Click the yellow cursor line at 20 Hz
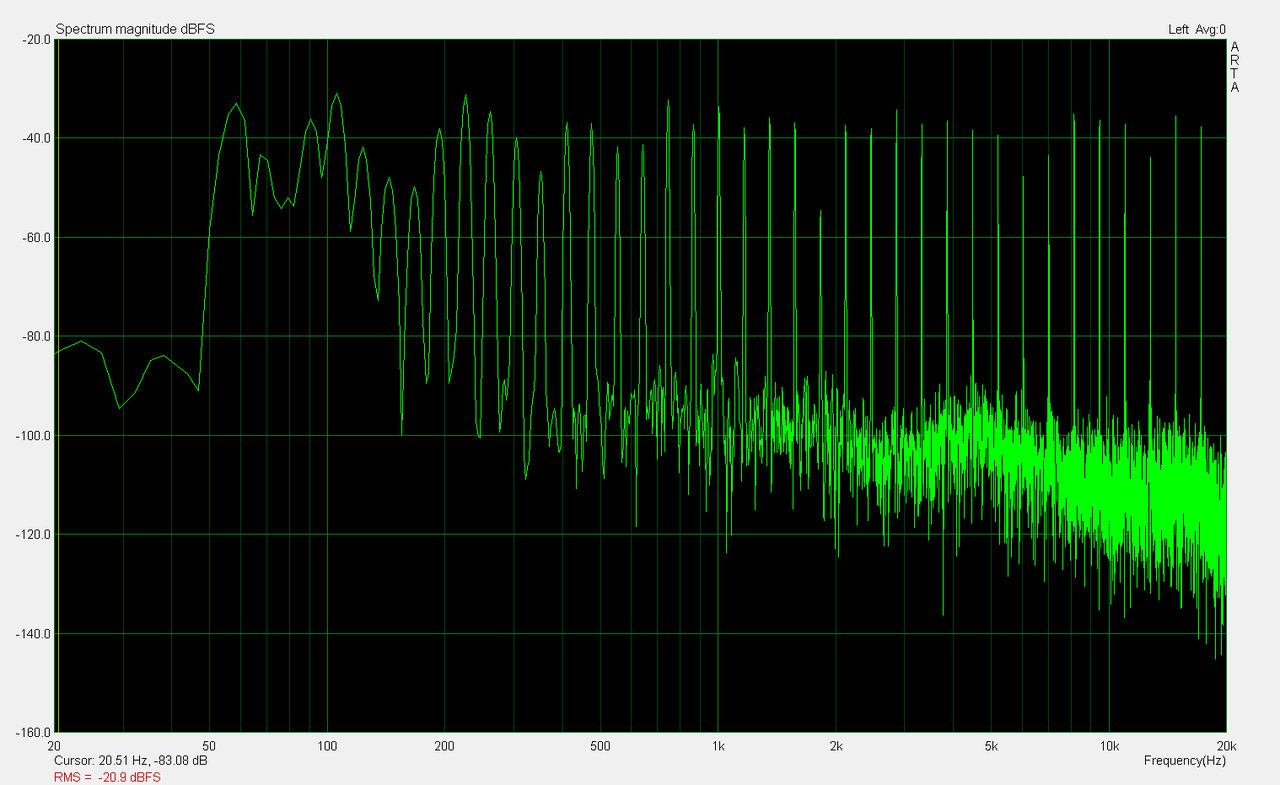The height and width of the screenshot is (785, 1280). (58, 400)
